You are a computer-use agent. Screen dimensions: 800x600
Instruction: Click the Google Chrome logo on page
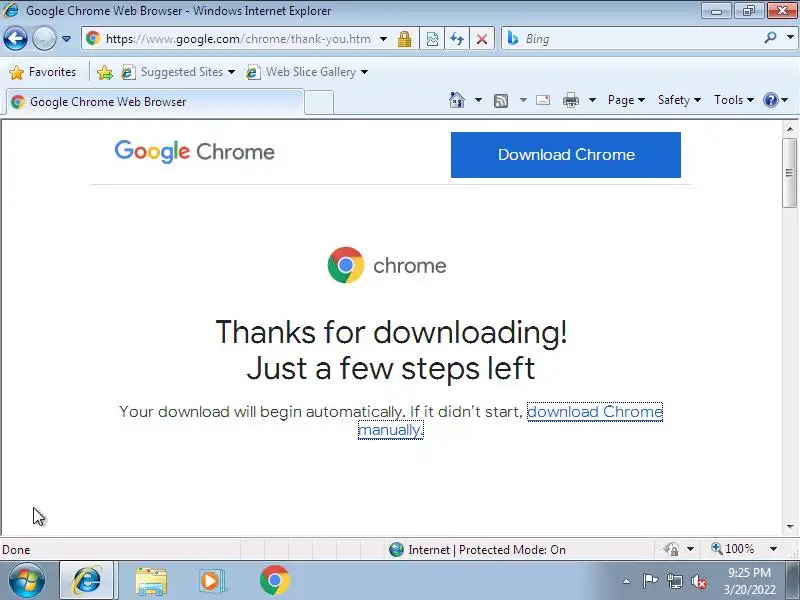[194, 152]
